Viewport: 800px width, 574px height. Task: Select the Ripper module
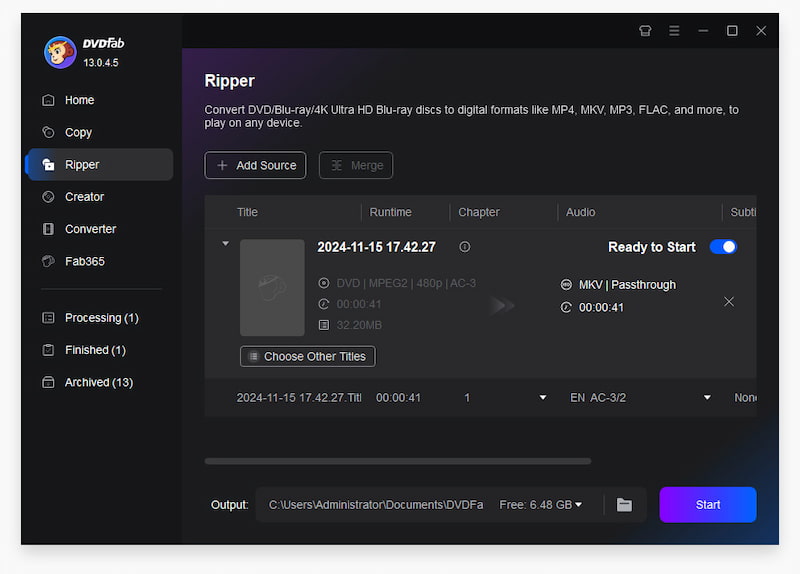(99, 164)
